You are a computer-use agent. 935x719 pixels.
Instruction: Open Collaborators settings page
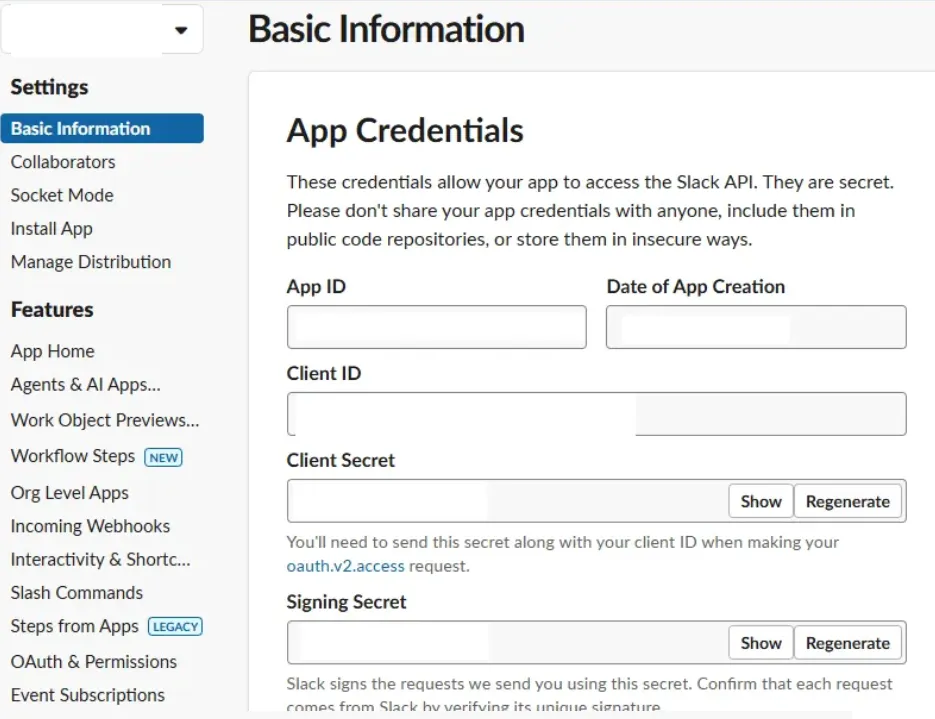click(63, 162)
